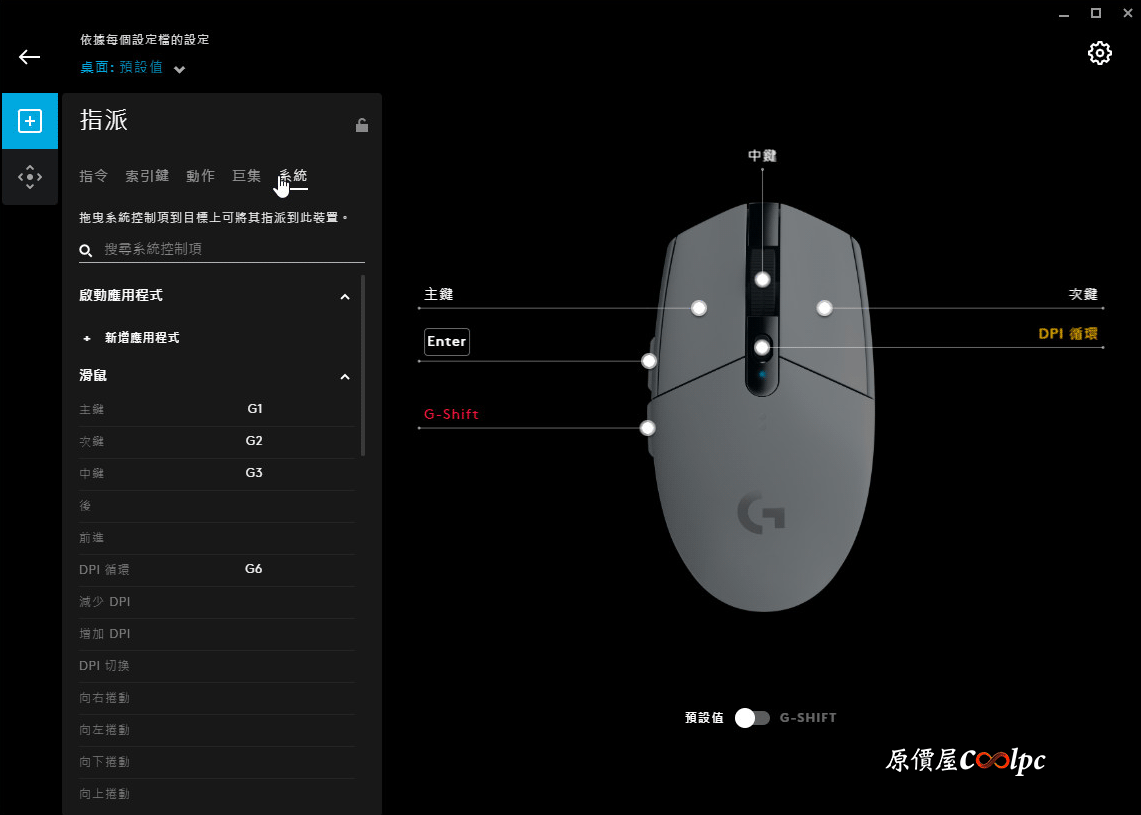Screen dimensions: 1141x815
Task: Click the Enter assignment label
Action: coord(447,341)
